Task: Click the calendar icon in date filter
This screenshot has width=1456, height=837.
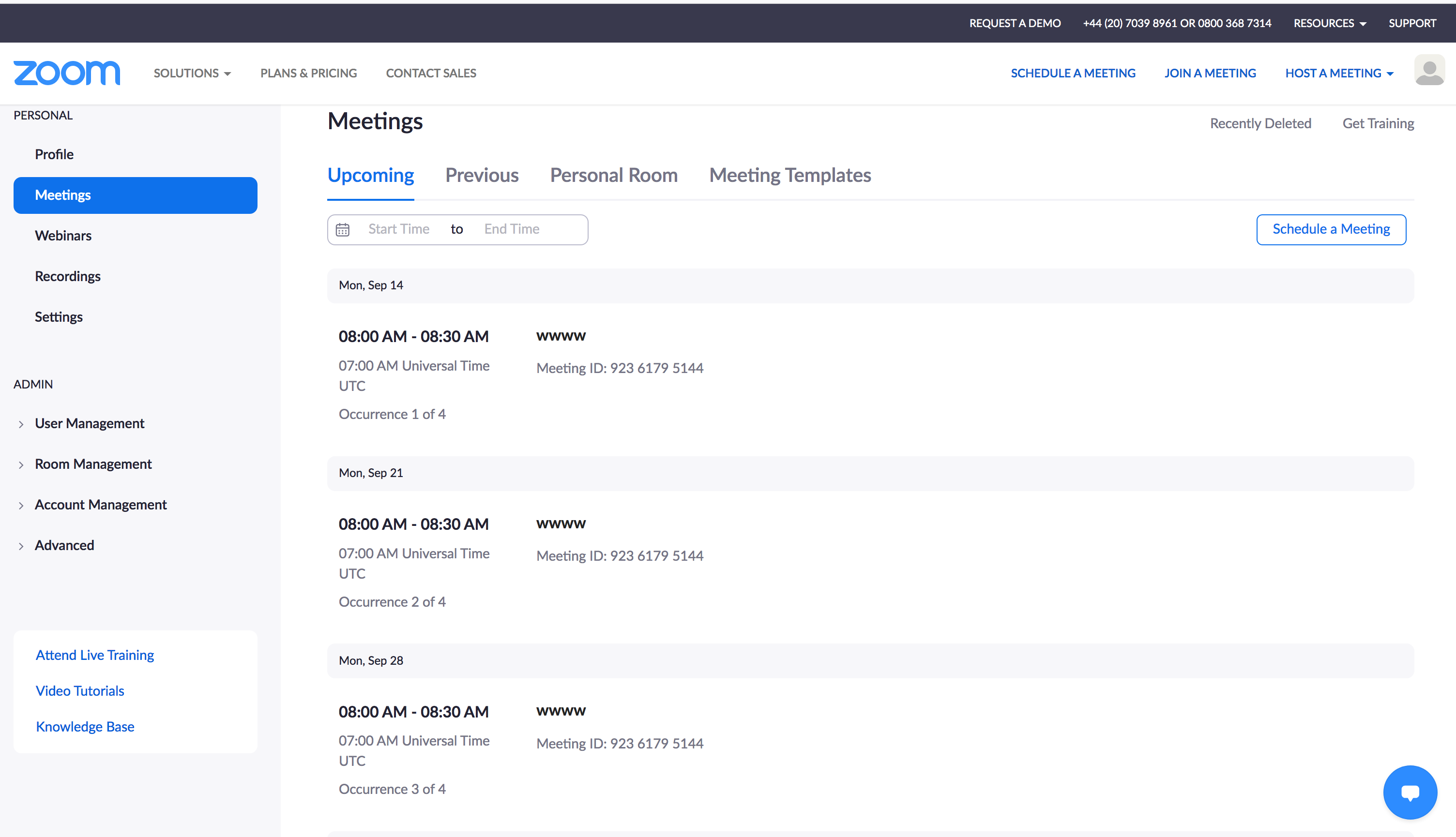Action: 343,229
